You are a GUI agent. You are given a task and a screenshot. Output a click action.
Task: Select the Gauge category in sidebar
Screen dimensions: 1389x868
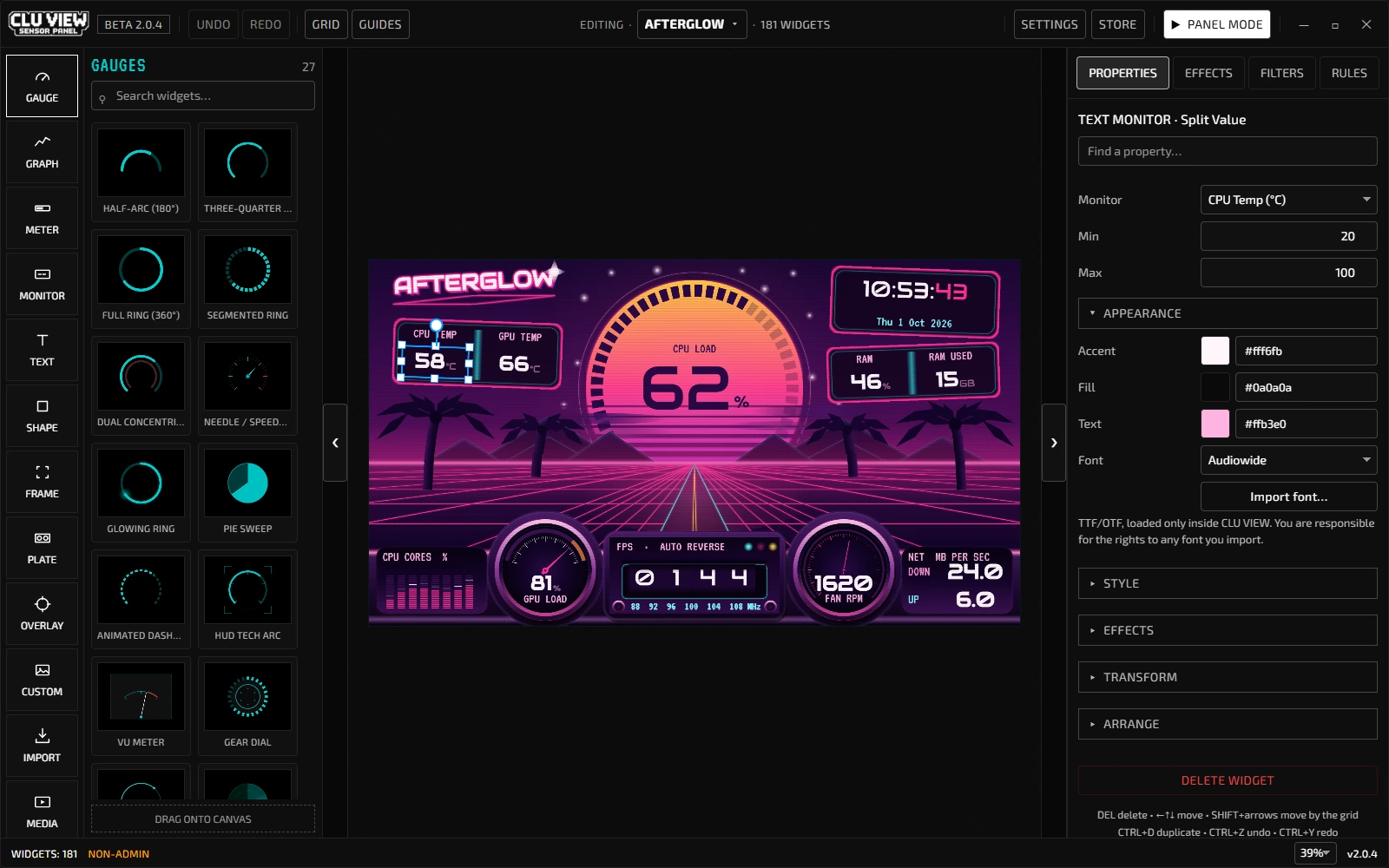click(x=42, y=86)
